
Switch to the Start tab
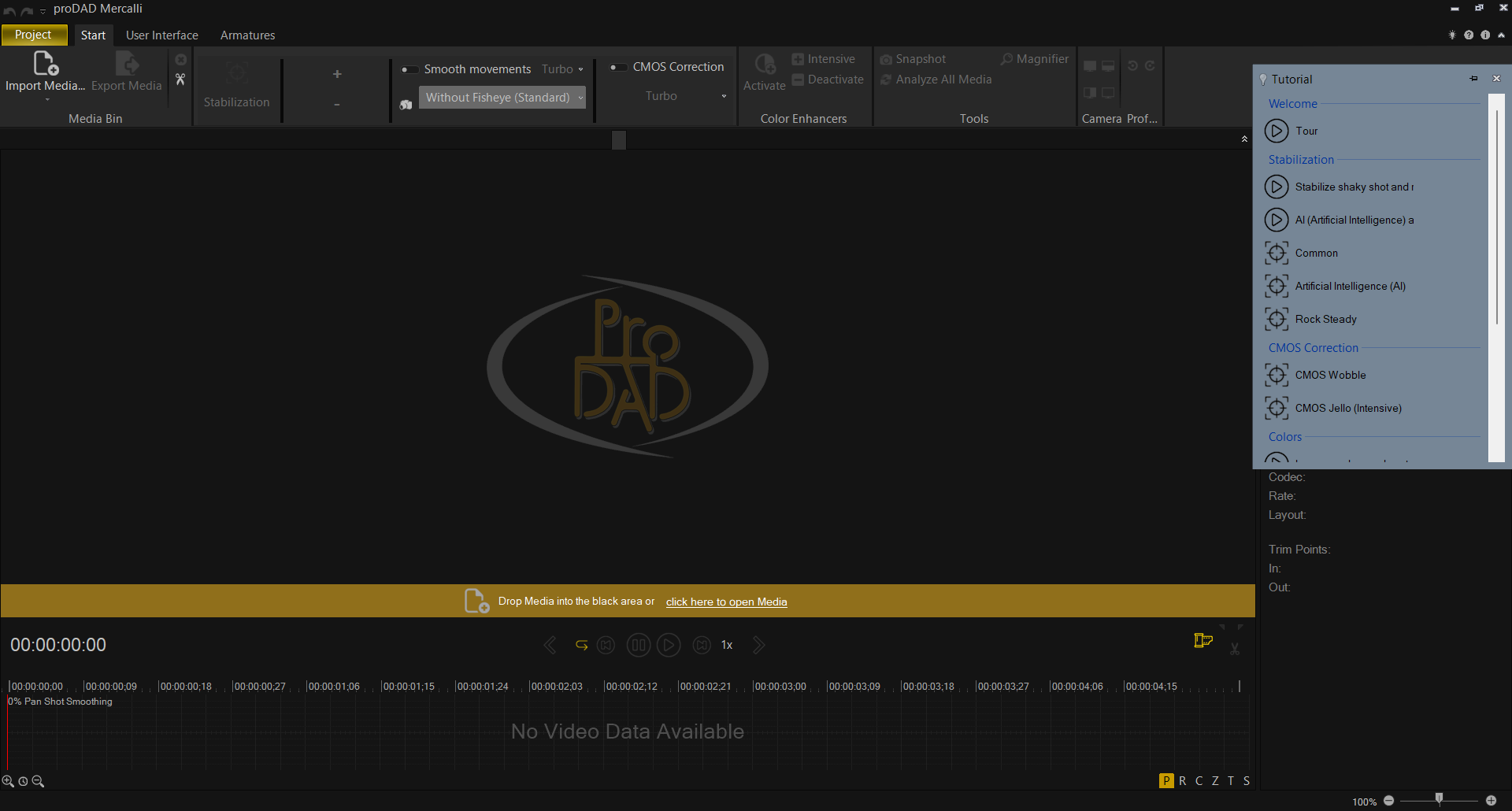tap(93, 35)
